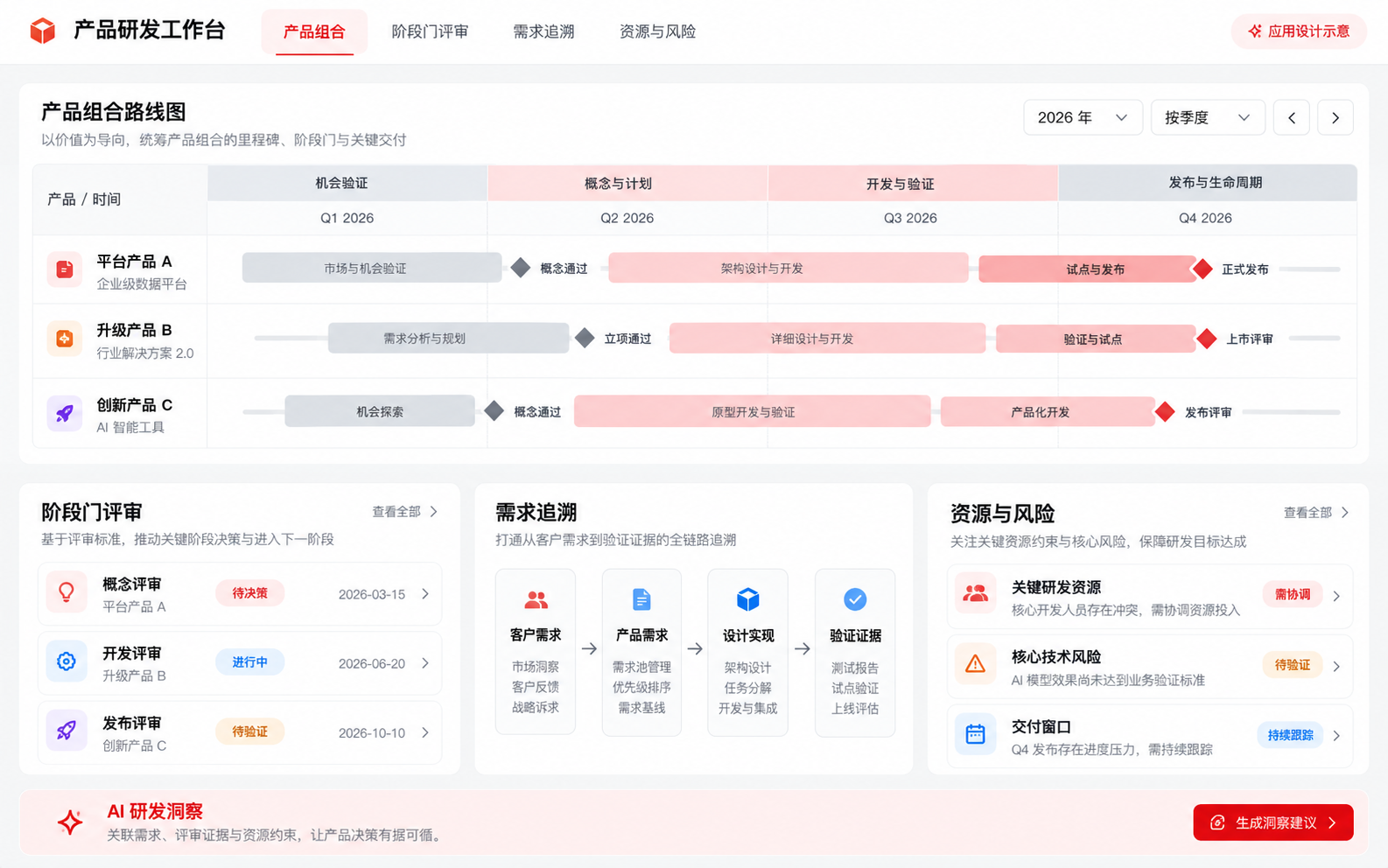Expand the 概念评审 row chevron
Screen dimensions: 1388x868
click(x=425, y=594)
